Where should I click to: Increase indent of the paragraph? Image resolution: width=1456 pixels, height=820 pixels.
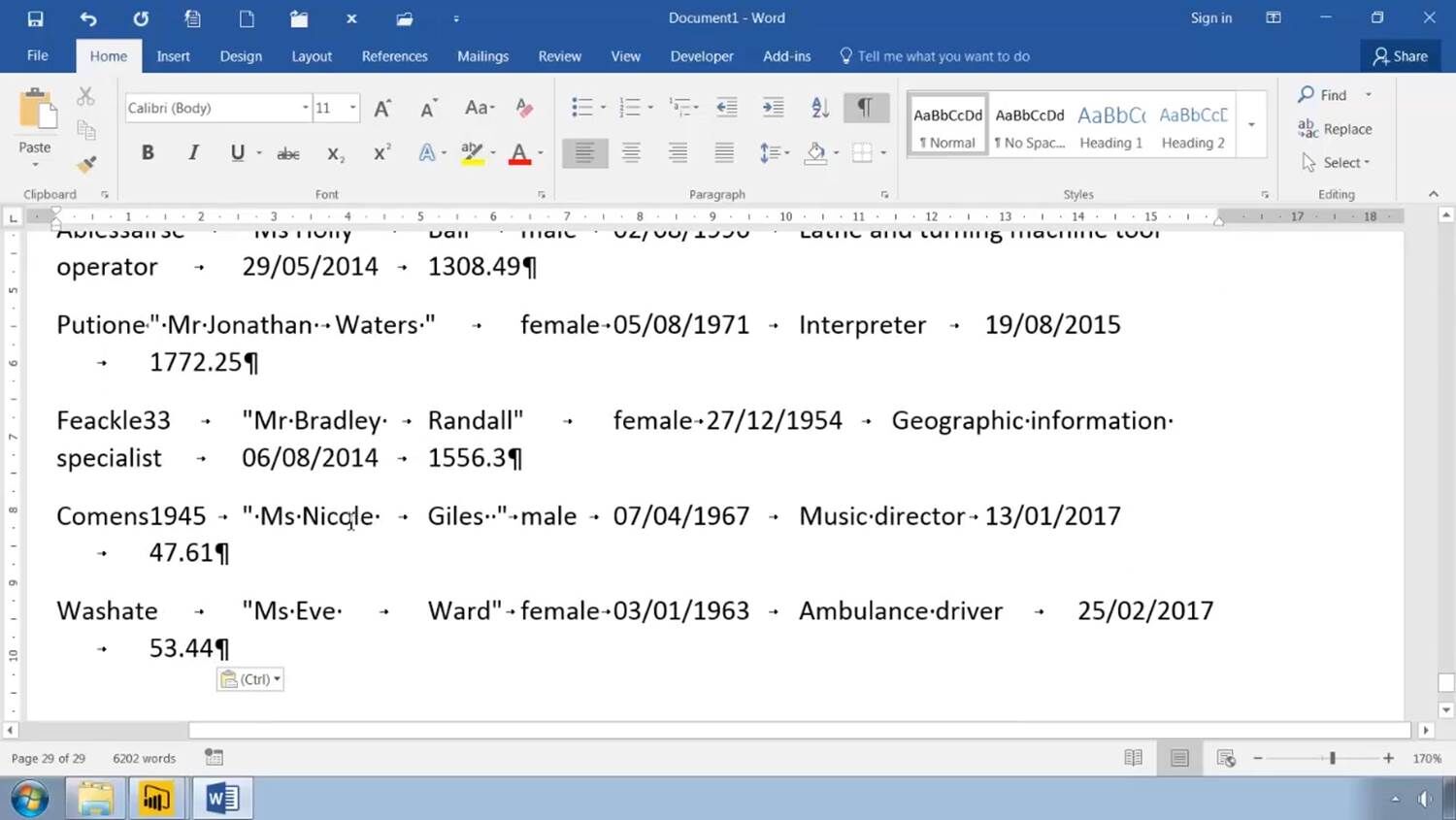point(773,108)
